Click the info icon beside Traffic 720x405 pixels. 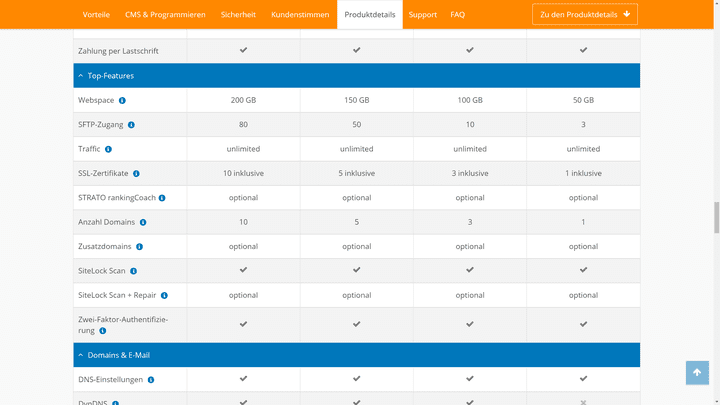[108, 149]
